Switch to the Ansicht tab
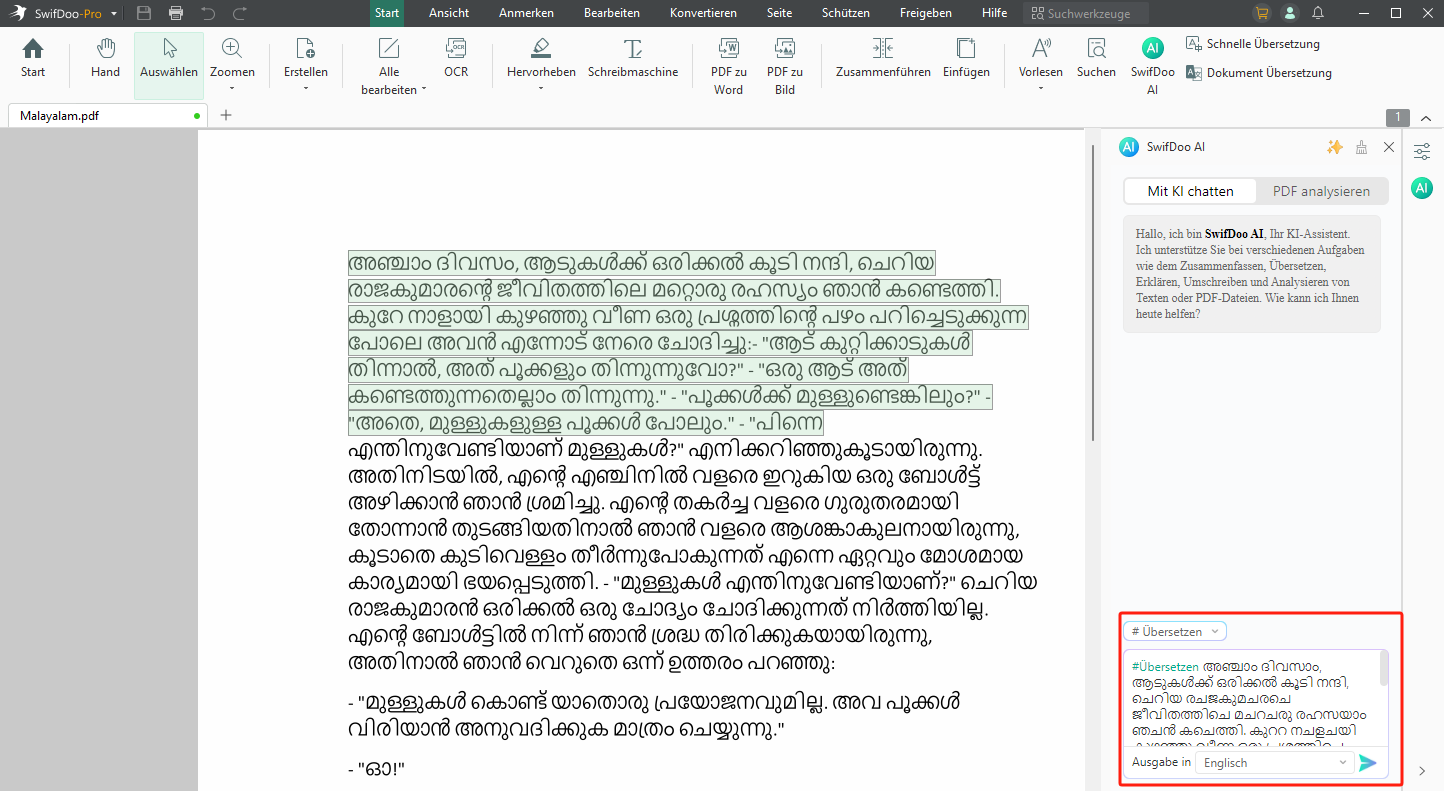The image size is (1444, 791). 449,13
